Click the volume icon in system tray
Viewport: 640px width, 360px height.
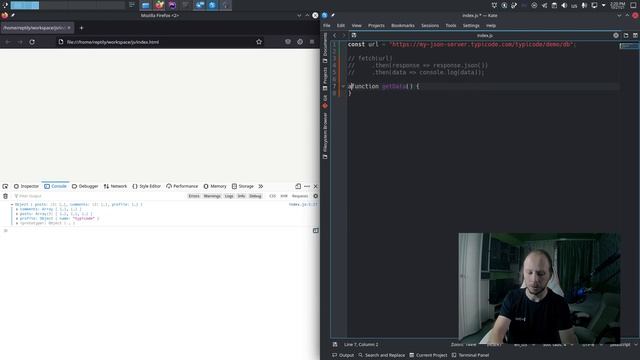(x=564, y=5)
